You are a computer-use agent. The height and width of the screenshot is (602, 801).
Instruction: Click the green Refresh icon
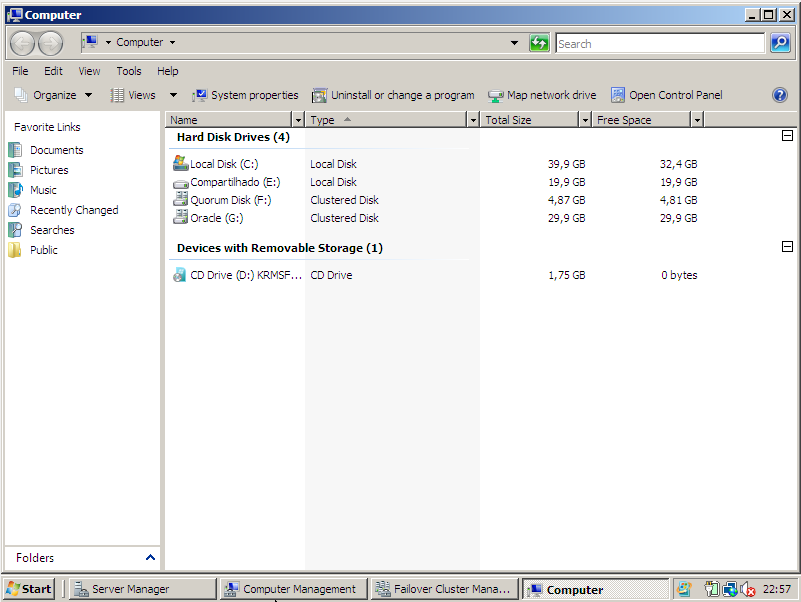click(x=539, y=43)
